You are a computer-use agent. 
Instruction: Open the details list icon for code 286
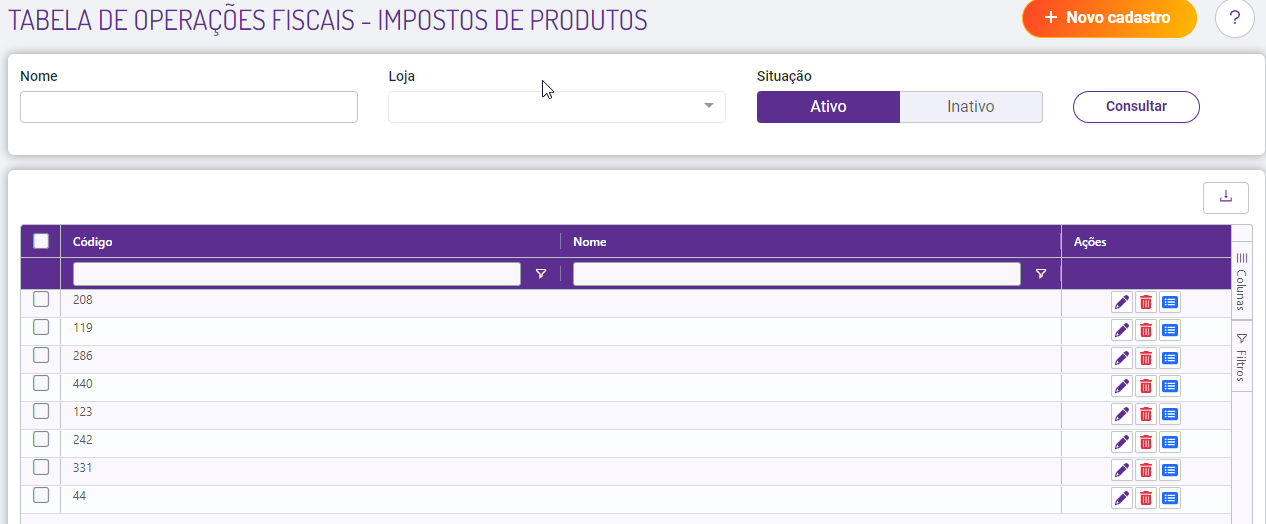pos(1170,358)
